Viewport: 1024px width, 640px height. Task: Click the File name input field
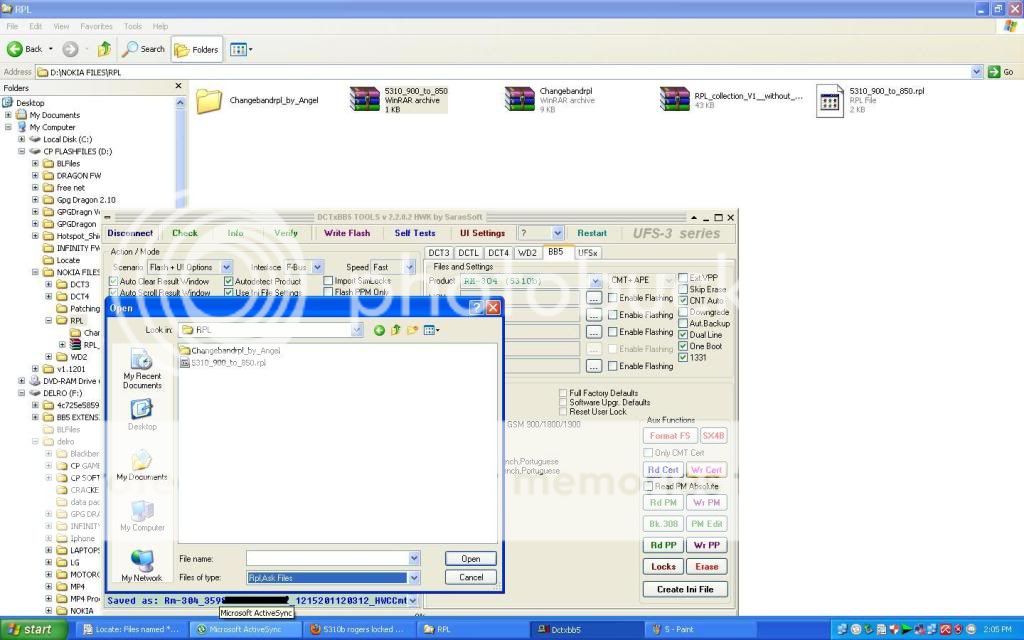tap(327, 559)
